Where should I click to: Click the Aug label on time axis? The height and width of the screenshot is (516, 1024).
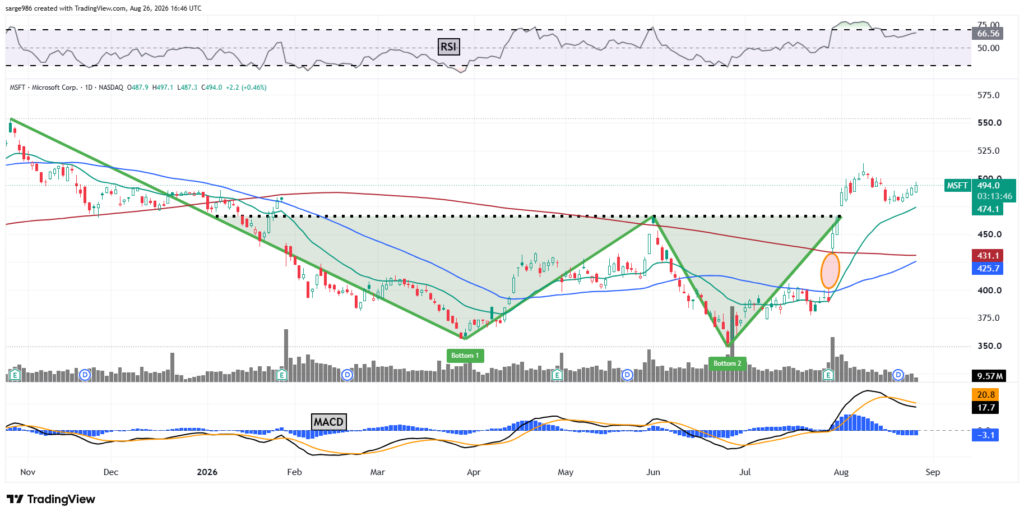click(842, 471)
